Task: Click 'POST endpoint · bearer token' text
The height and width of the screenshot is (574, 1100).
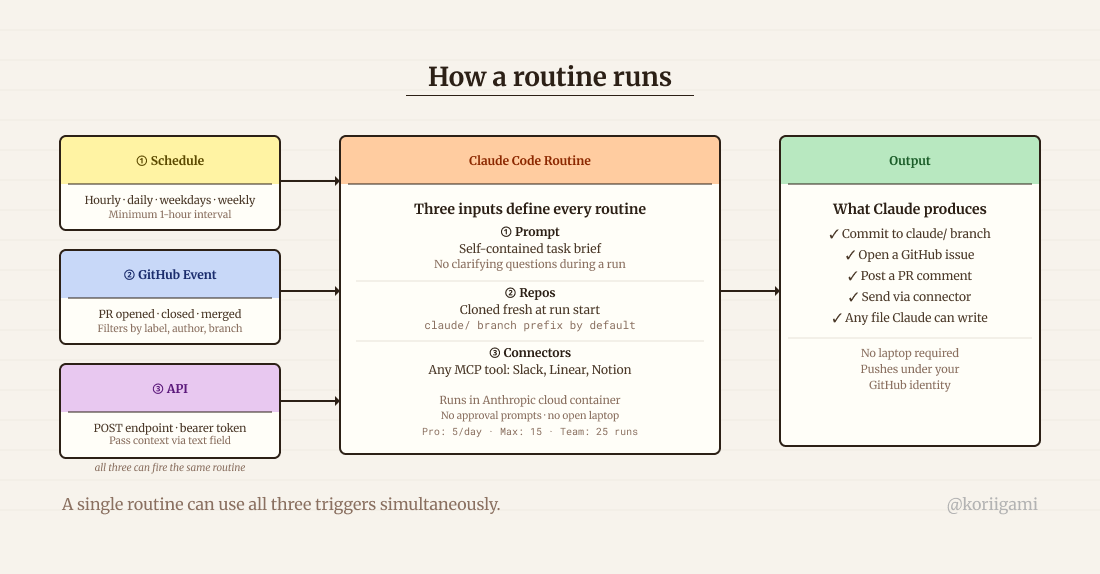Action: point(170,428)
